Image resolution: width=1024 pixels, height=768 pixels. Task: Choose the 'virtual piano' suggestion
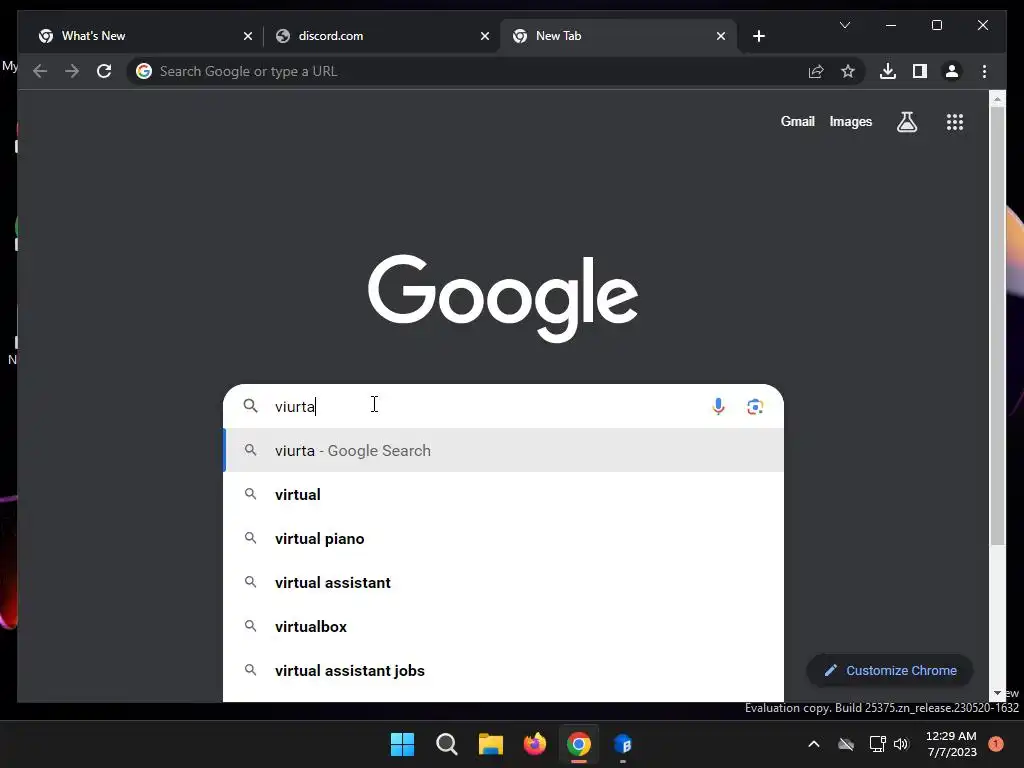(x=504, y=539)
